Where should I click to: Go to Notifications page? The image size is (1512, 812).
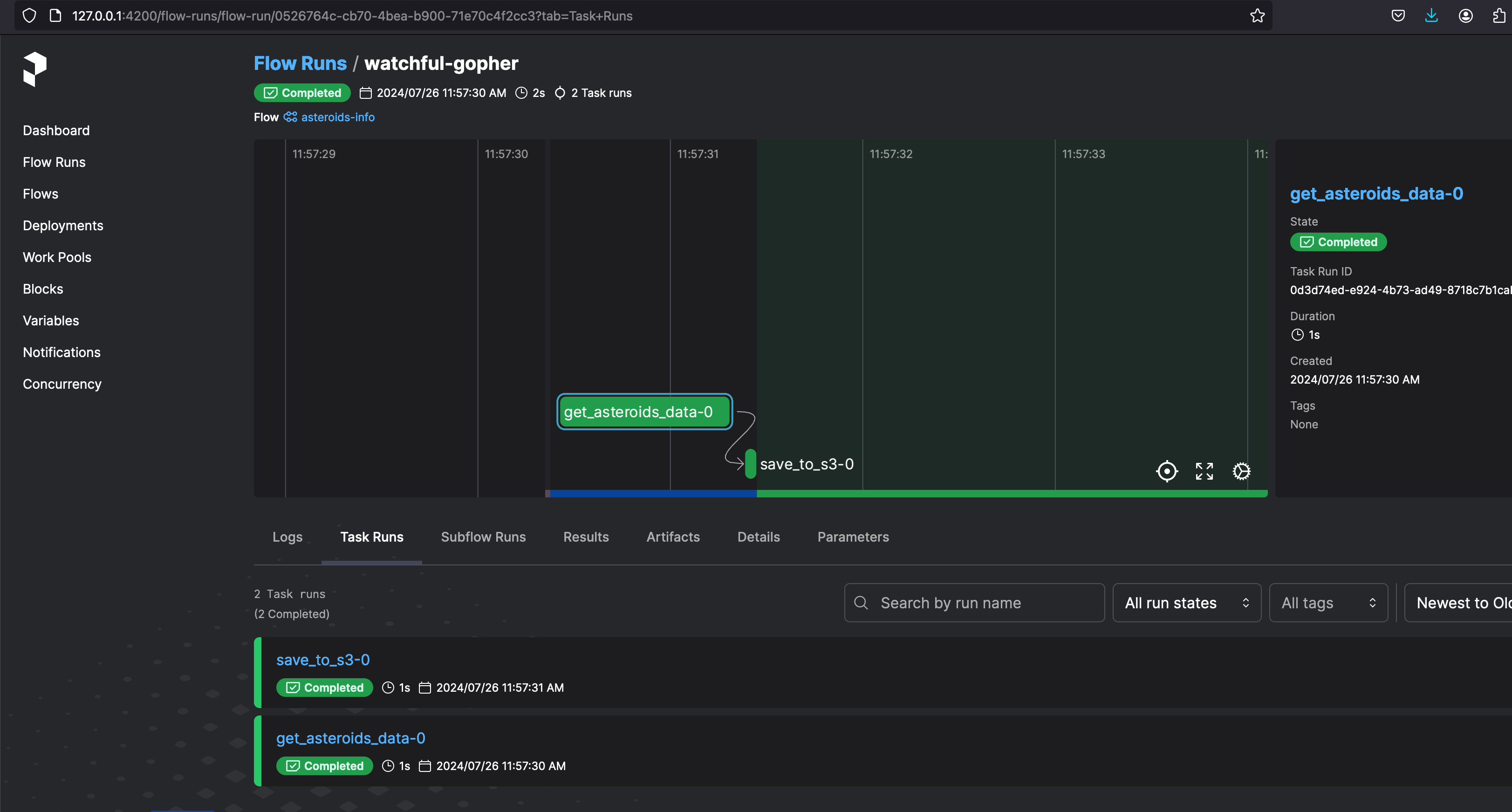(x=62, y=352)
